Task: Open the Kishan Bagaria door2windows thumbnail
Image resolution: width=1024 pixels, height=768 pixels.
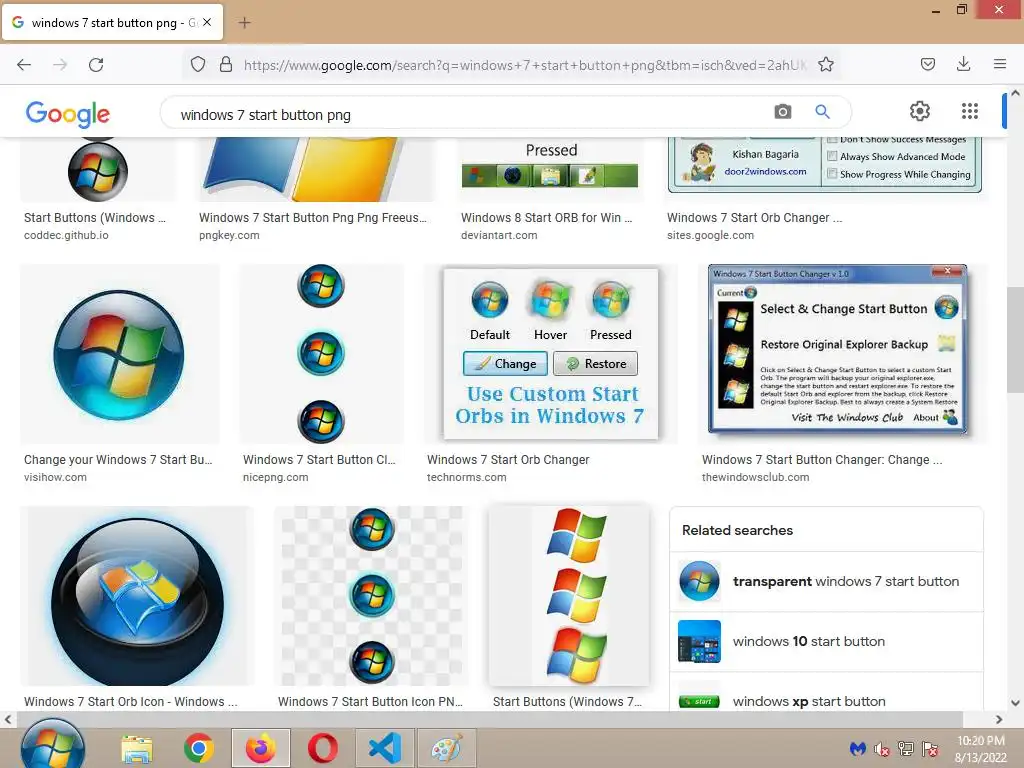Action: (825, 167)
